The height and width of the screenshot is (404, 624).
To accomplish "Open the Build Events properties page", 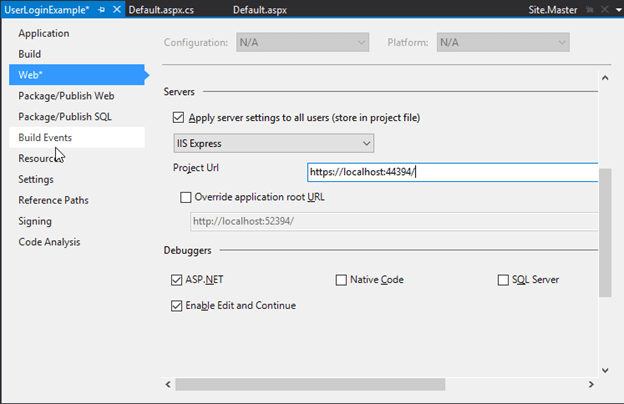I will tap(45, 137).
